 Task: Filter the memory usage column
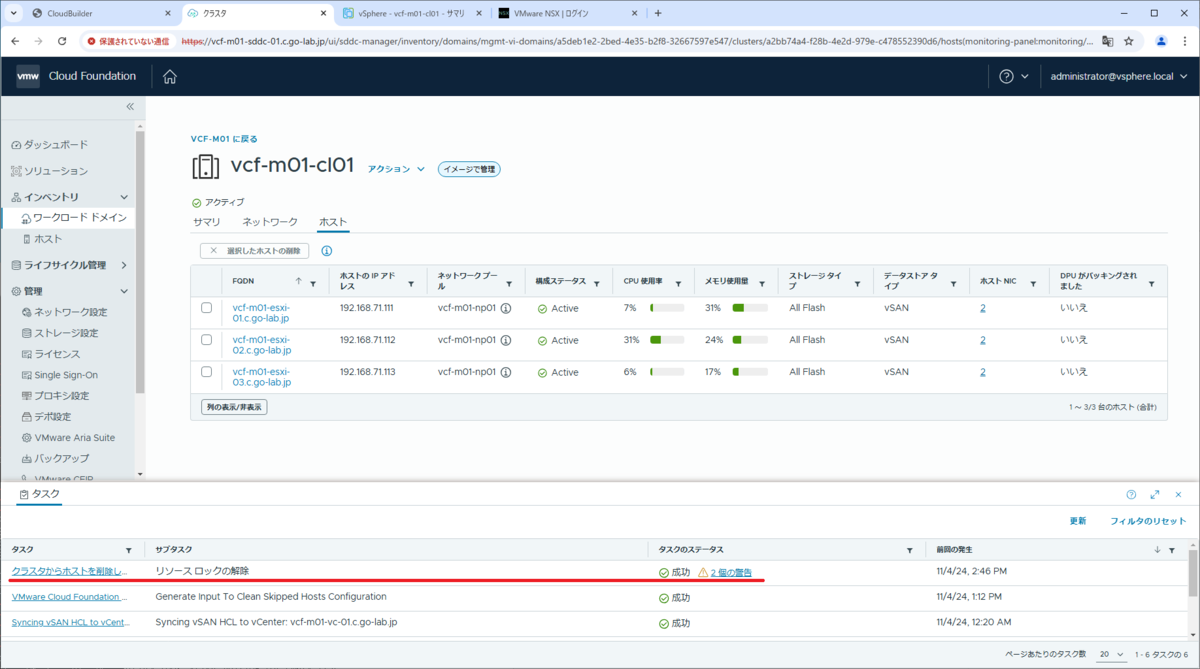[x=763, y=284]
